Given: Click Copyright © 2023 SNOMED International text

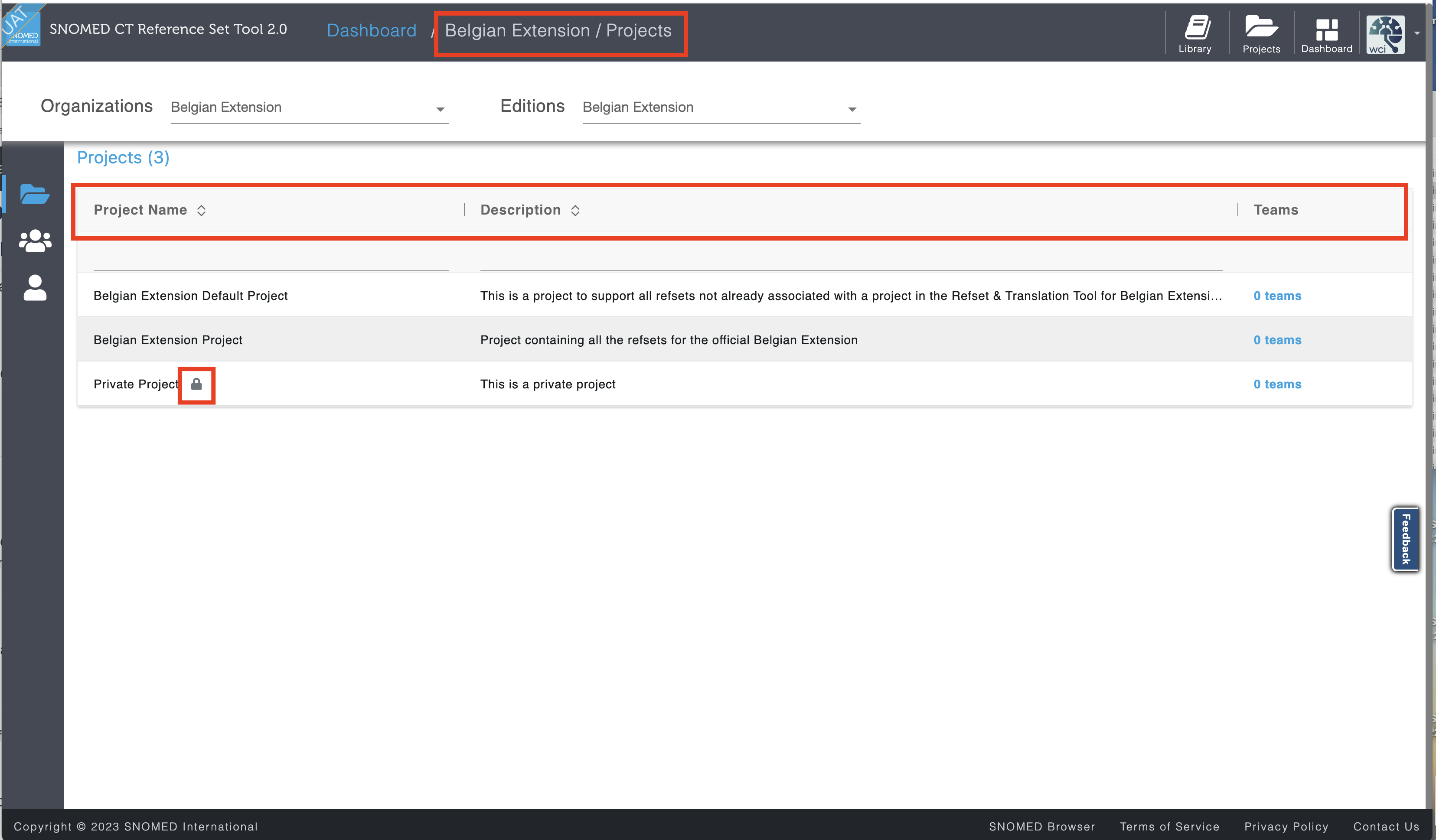Looking at the screenshot, I should pos(136,826).
